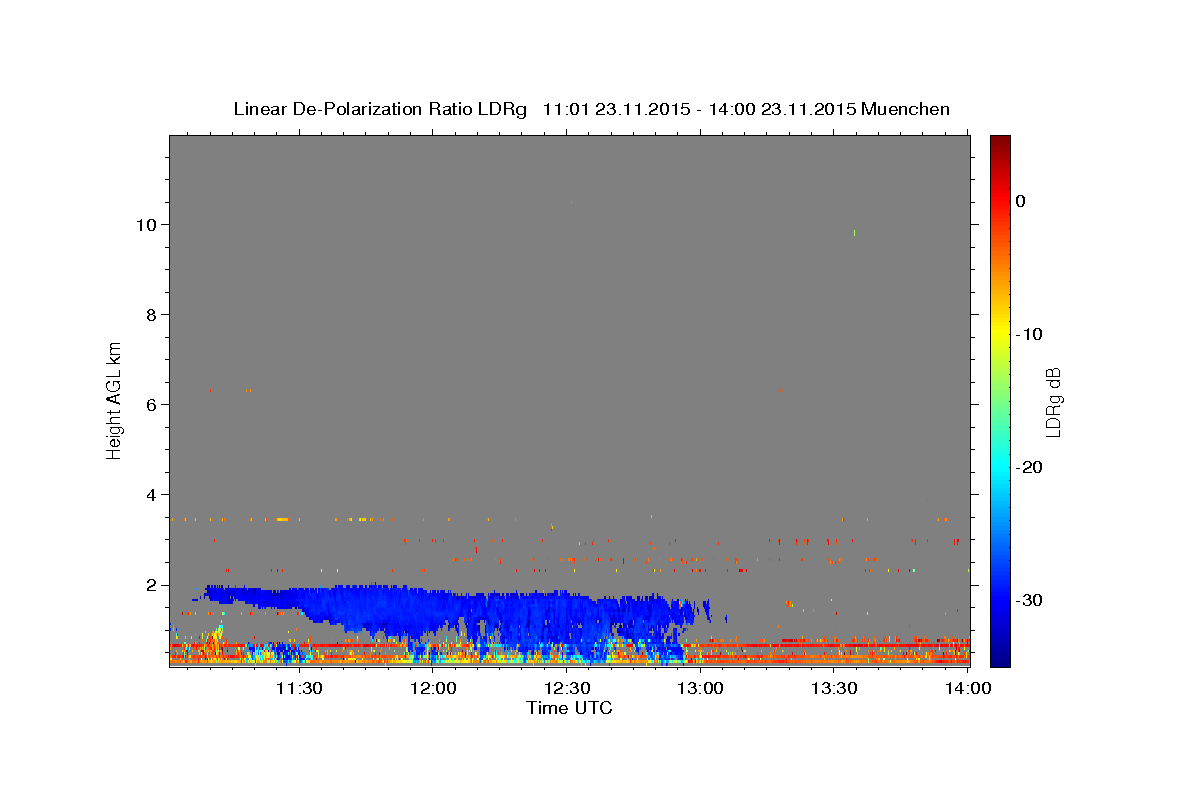The image size is (1200, 800).
Task: Click the colorbar tick label -20
Action: point(1029,467)
